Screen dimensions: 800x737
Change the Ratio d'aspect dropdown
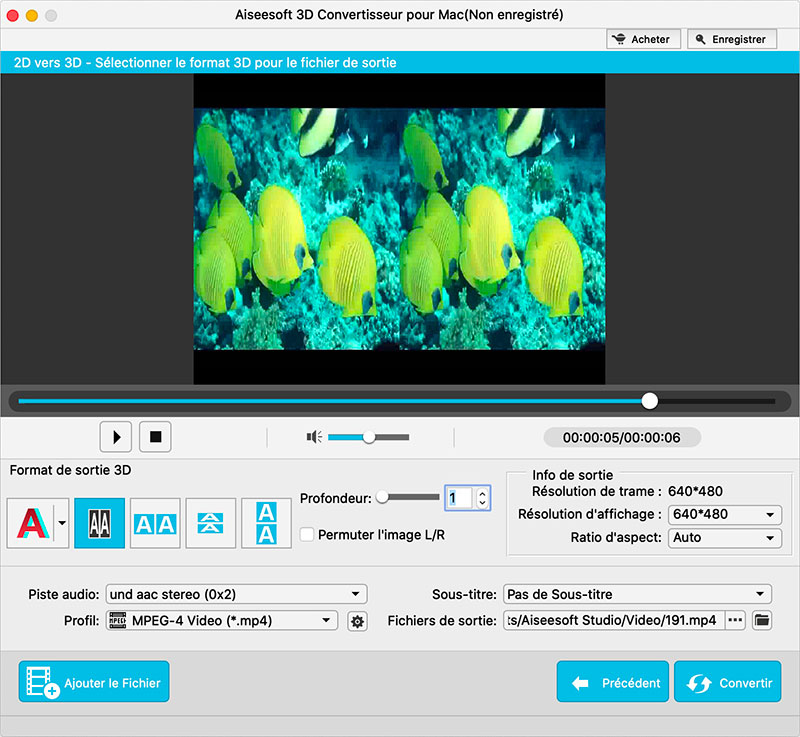pyautogui.click(x=724, y=538)
